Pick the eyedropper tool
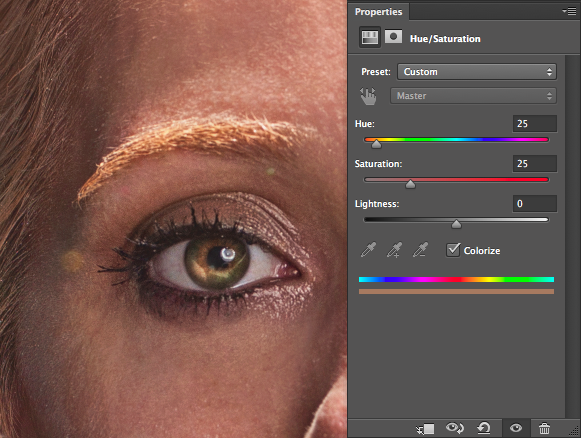The height and width of the screenshot is (438, 581). click(x=369, y=250)
